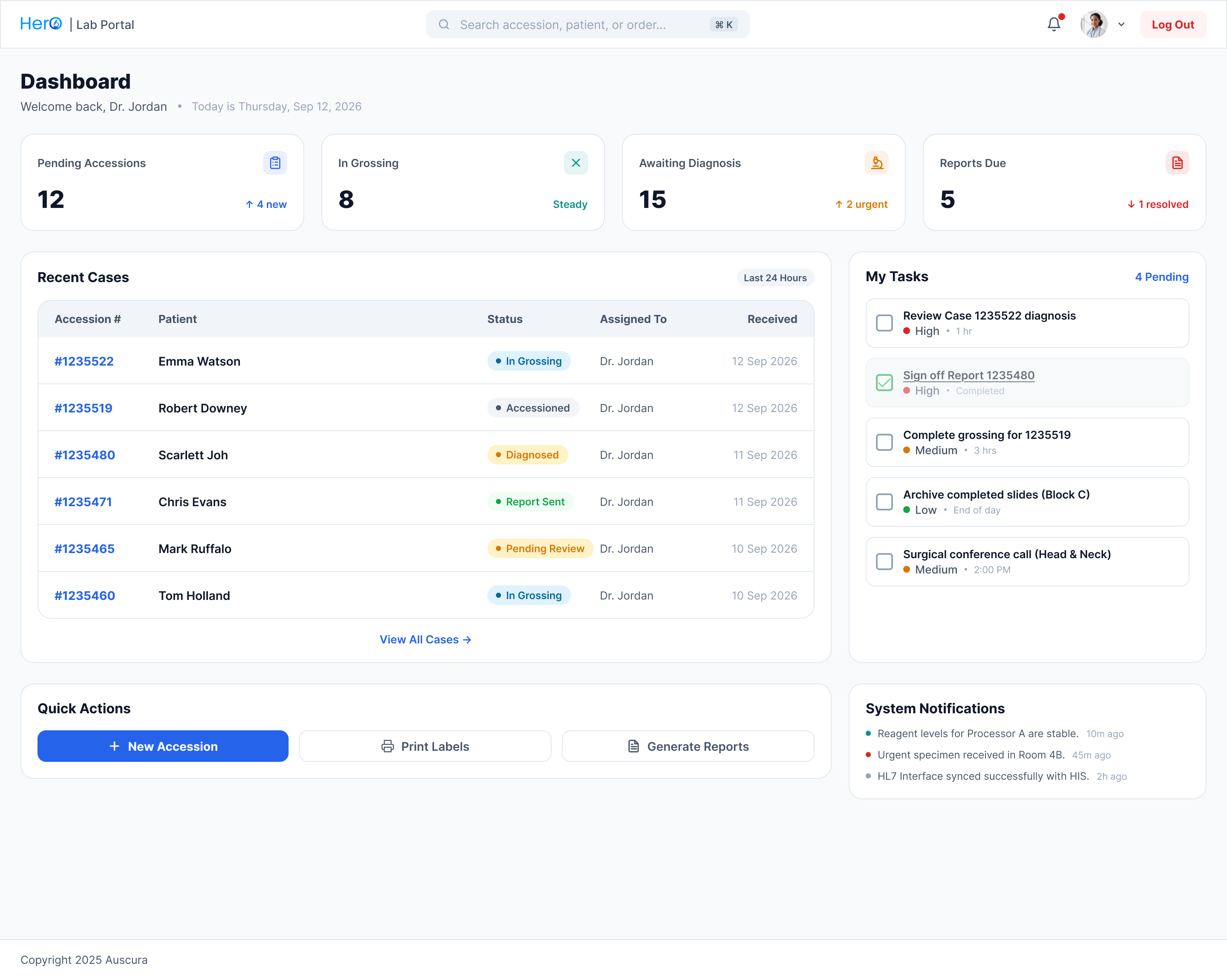Click the Diagnosed status badge for Scarlett Joh

pyautogui.click(x=527, y=455)
